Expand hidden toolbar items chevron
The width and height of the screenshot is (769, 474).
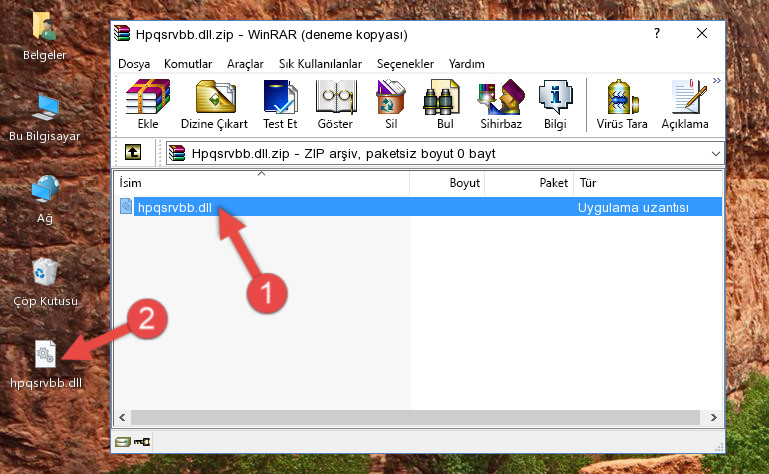717,80
